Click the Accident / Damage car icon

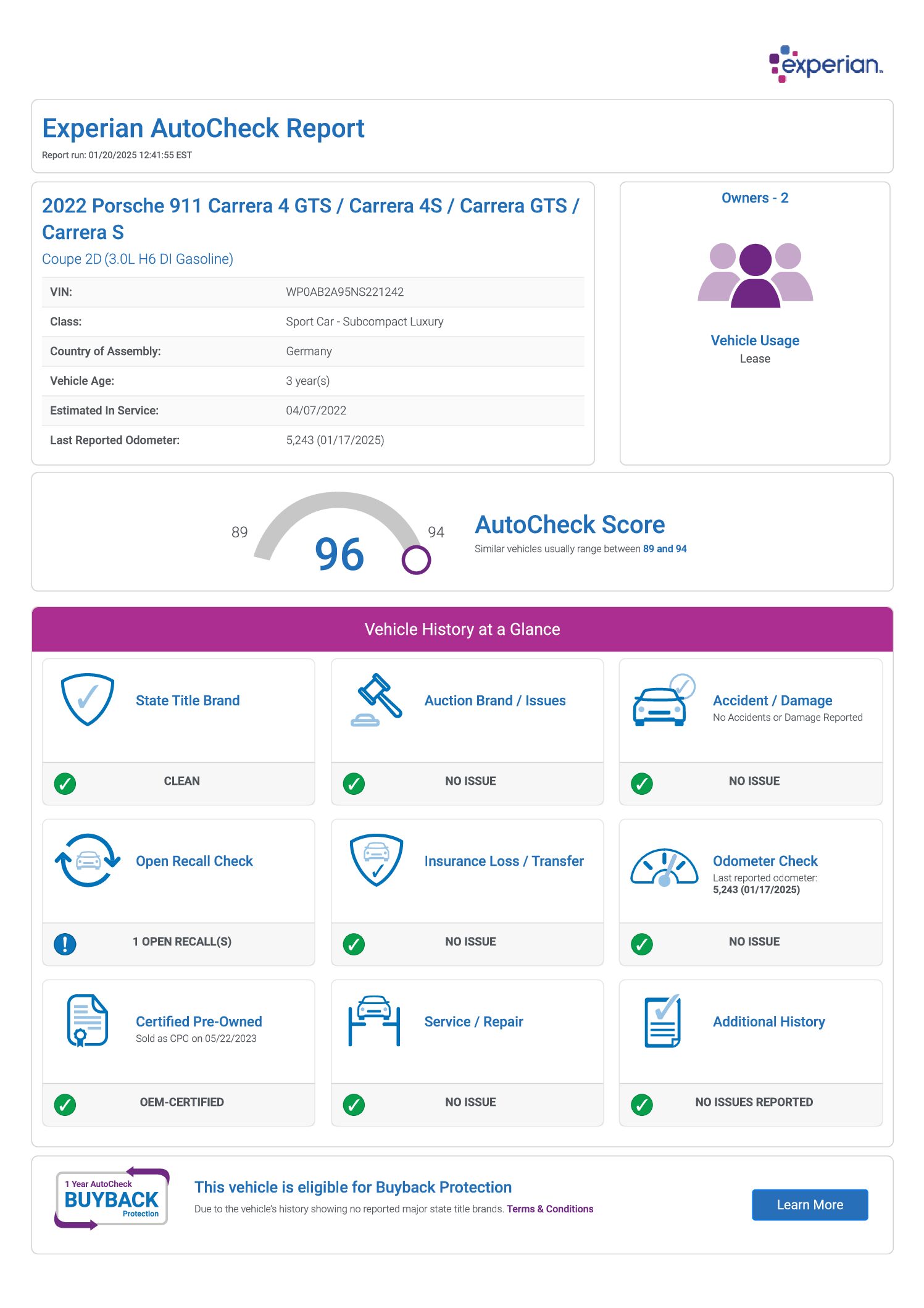(x=664, y=700)
